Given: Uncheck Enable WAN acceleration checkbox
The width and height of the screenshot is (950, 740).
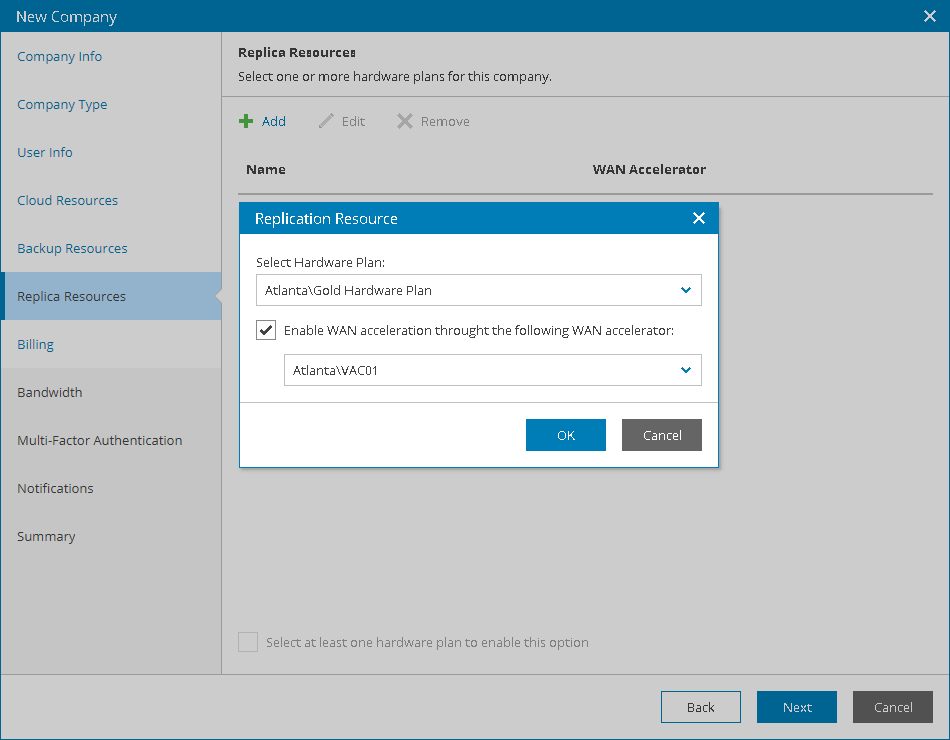Looking at the screenshot, I should click(x=266, y=330).
